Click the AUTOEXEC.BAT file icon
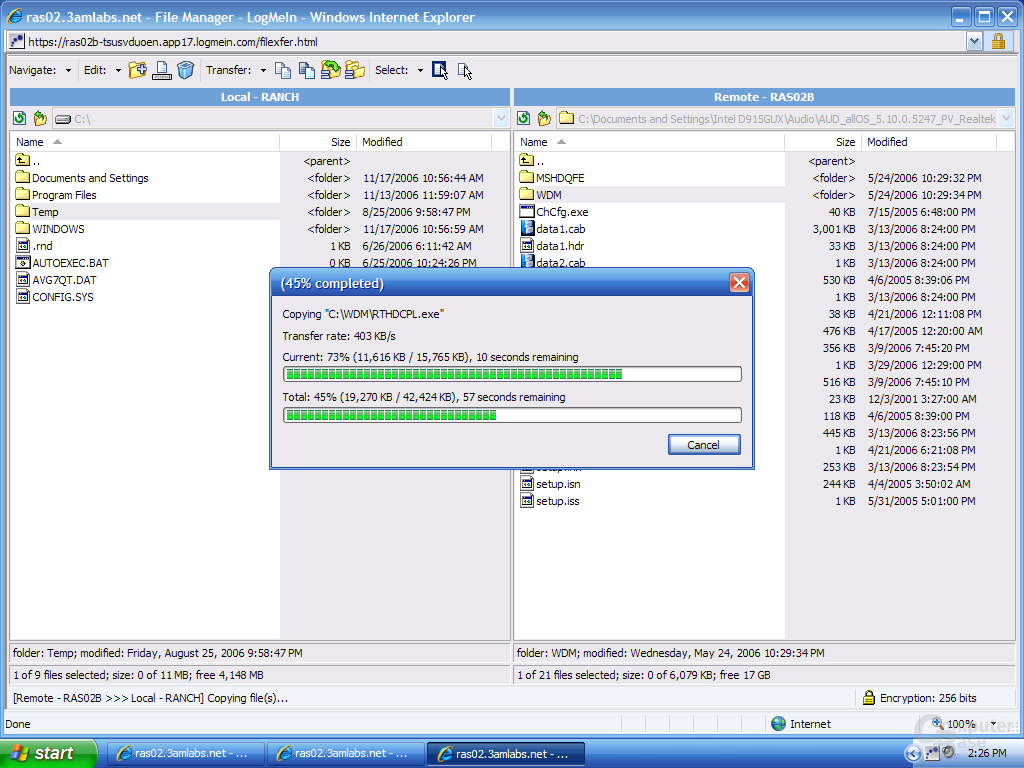This screenshot has width=1024, height=768. point(23,263)
